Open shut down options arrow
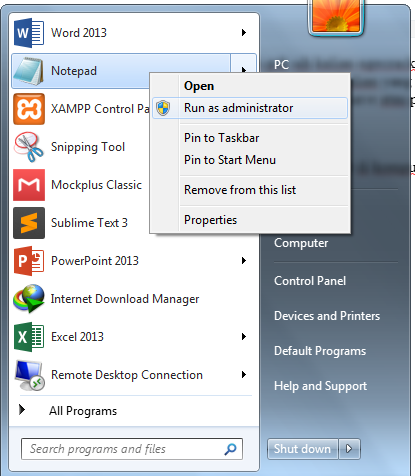 349,449
